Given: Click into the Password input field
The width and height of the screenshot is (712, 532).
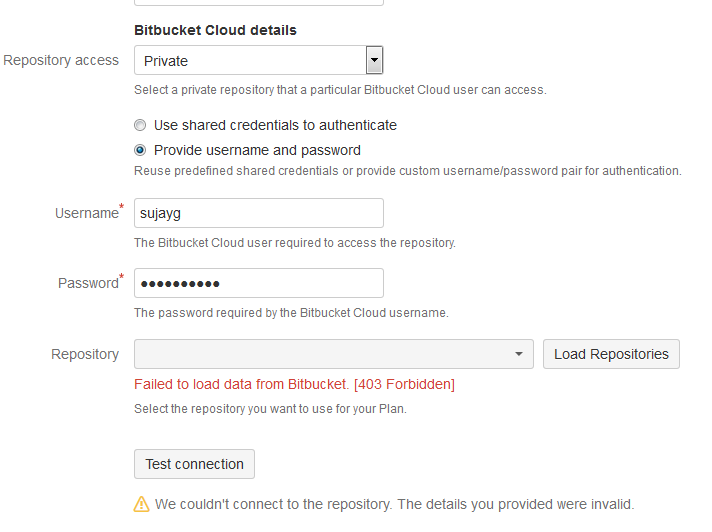Looking at the screenshot, I should click(x=259, y=283).
